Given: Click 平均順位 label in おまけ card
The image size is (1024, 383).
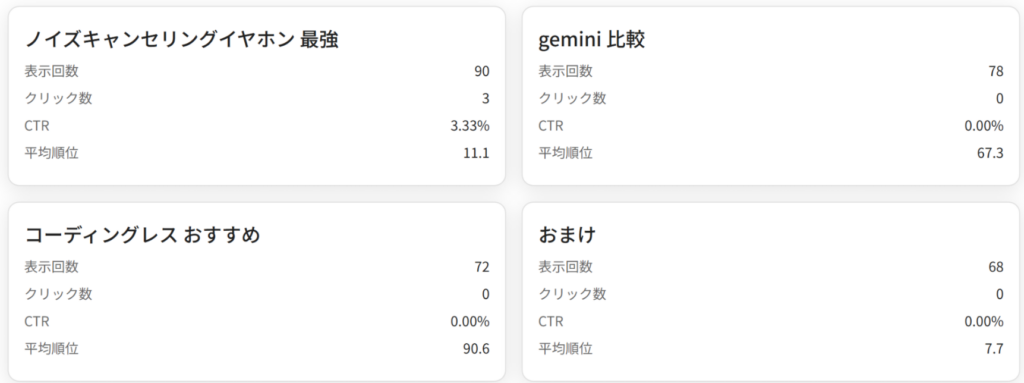Looking at the screenshot, I should [566, 349].
